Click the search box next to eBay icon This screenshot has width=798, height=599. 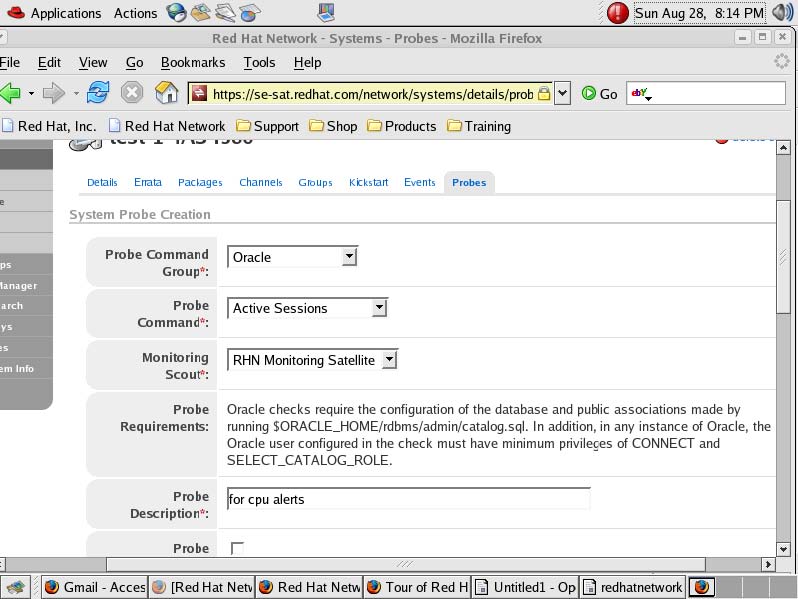[720, 94]
